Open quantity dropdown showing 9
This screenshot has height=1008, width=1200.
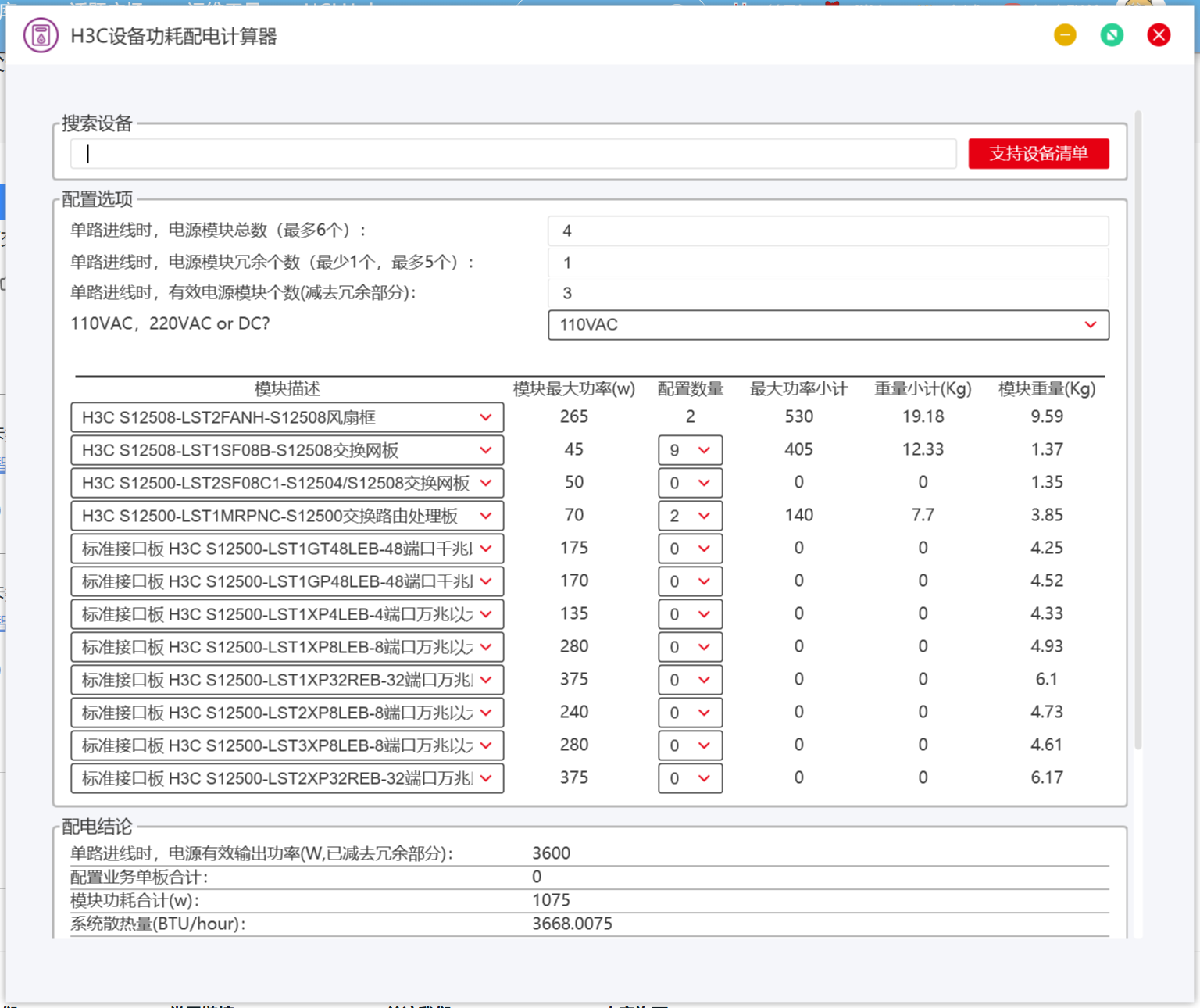690,451
